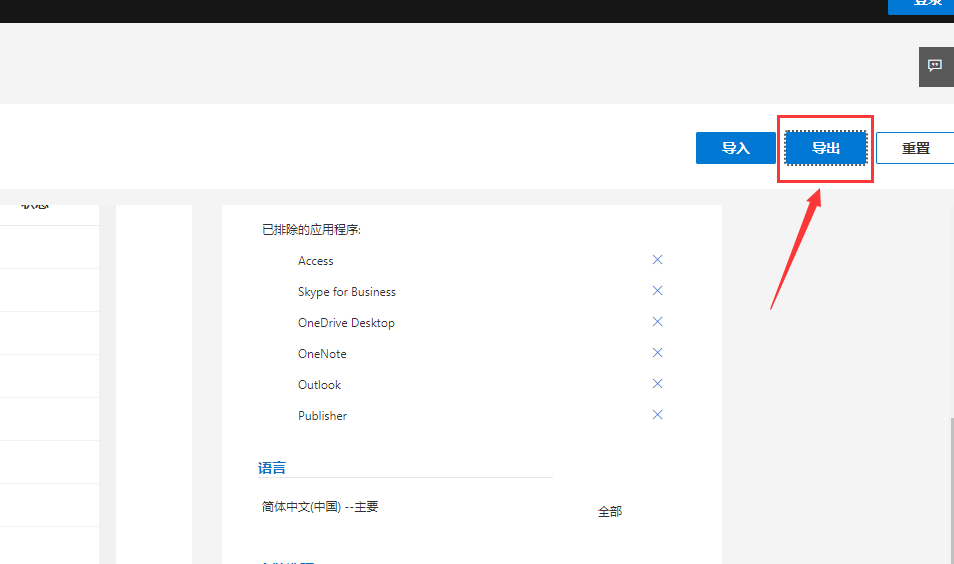The width and height of the screenshot is (954, 564).
Task: Remove OneNote from excluded apps
Action: click(x=657, y=353)
